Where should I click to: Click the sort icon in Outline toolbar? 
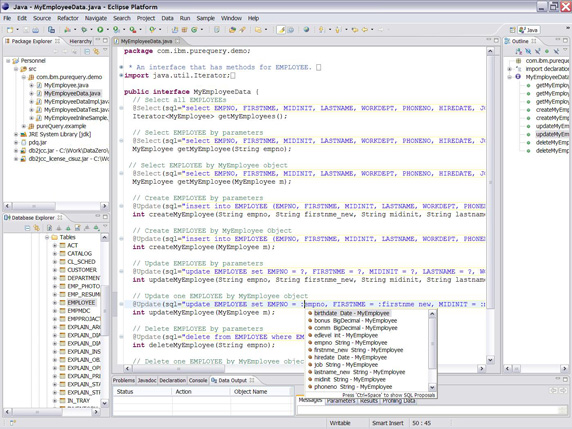coord(518,51)
